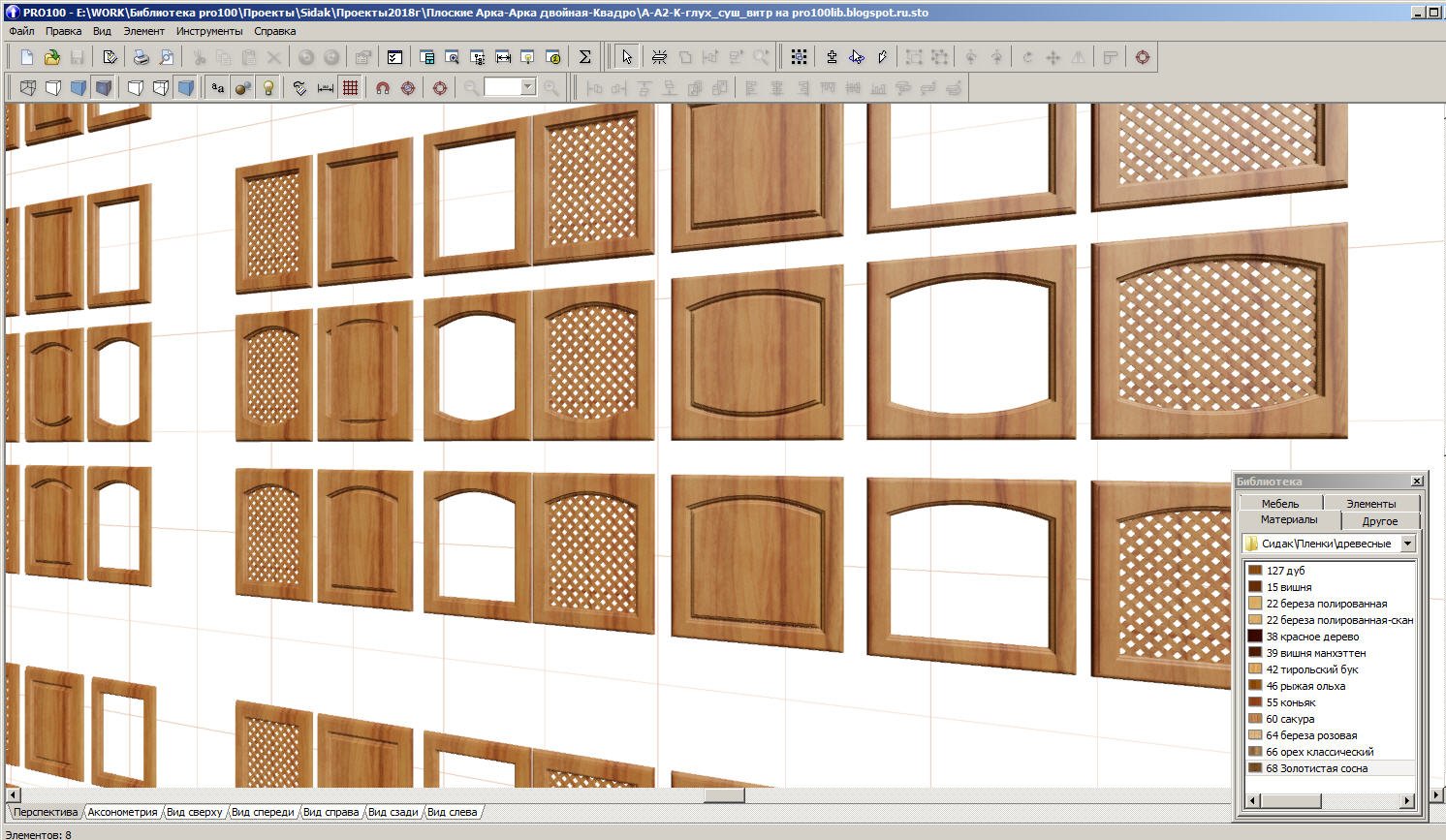Open the library folder path dropdown

click(1407, 544)
